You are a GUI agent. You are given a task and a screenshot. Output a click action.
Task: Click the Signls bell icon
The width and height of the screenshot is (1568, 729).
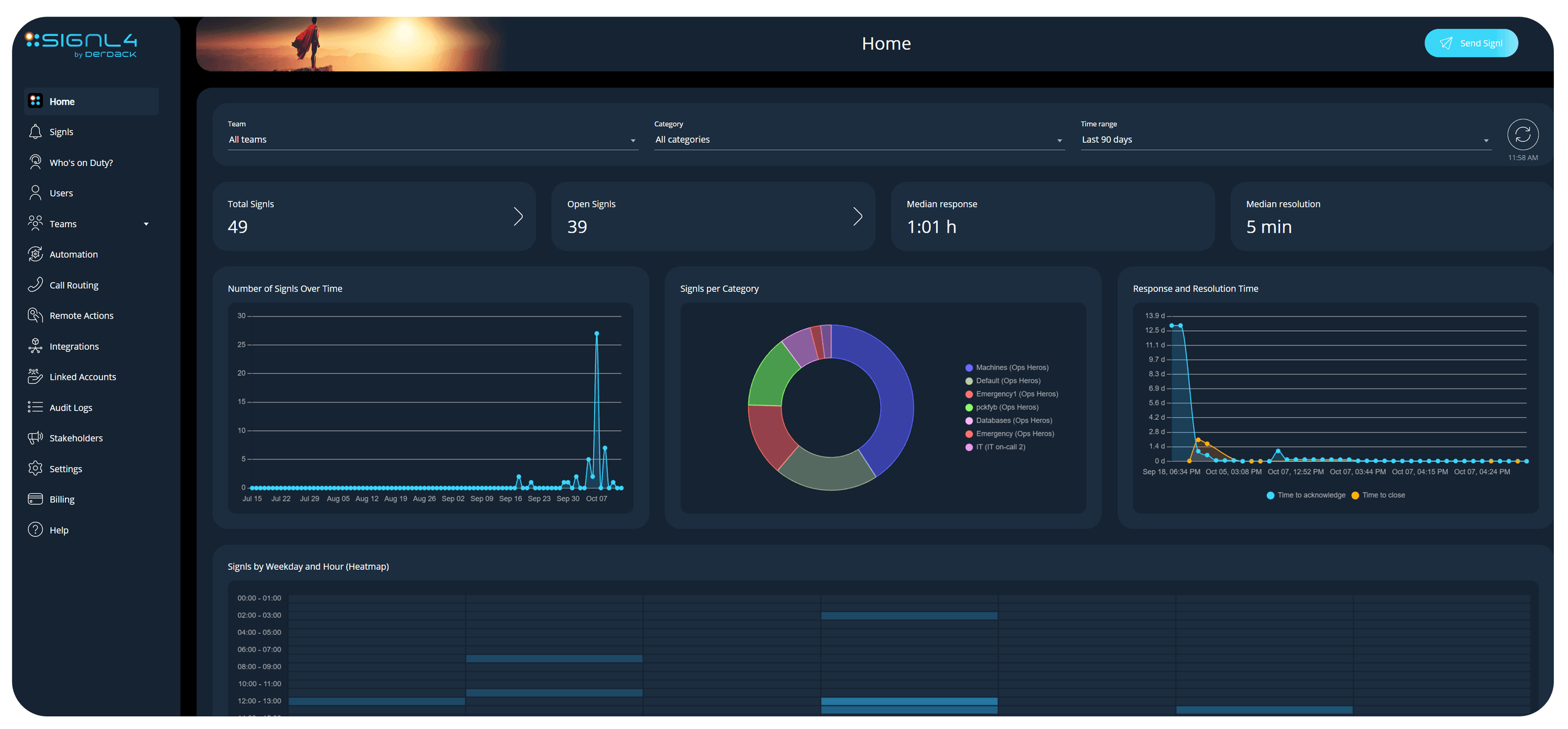click(35, 132)
